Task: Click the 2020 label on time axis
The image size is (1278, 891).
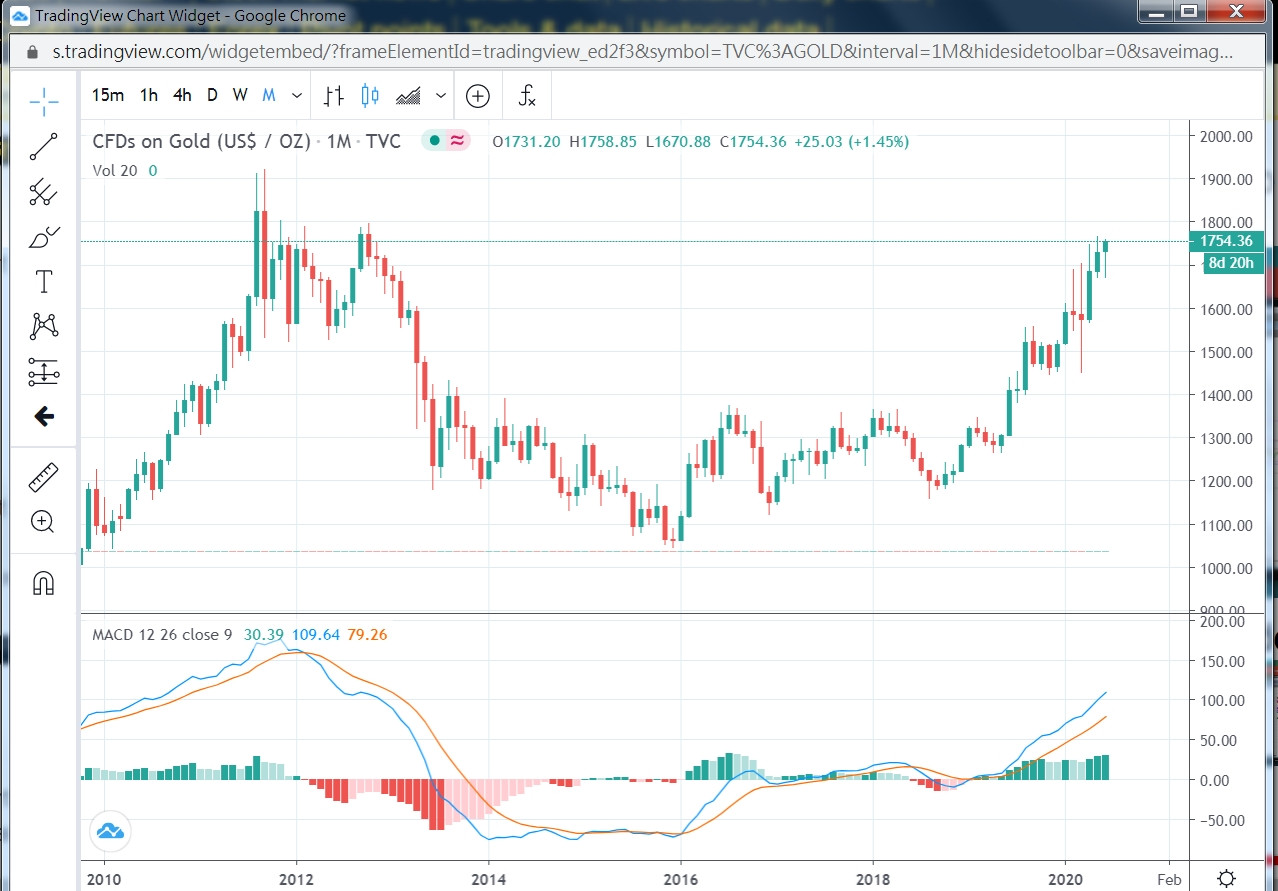Action: tap(1065, 879)
